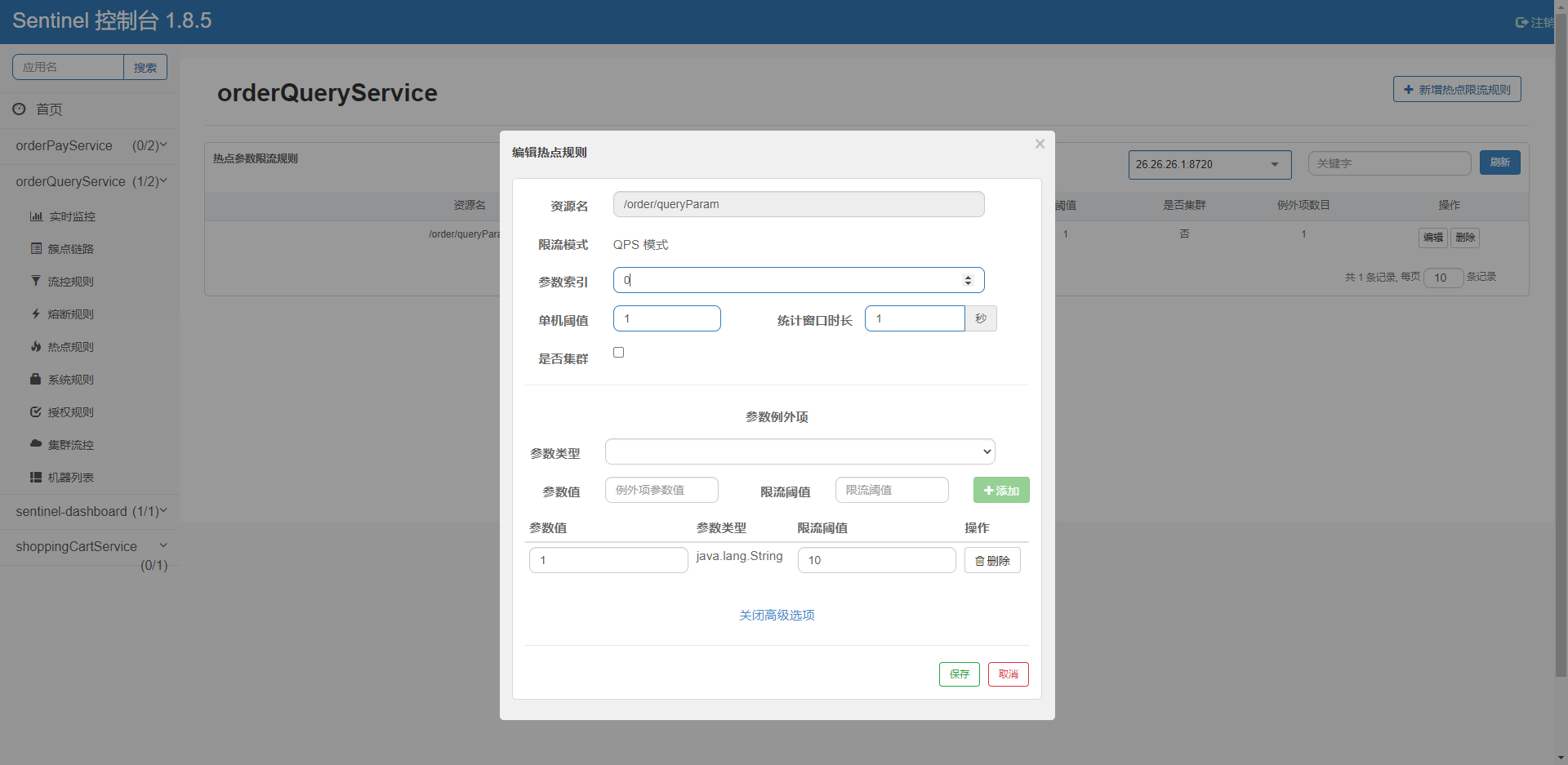Click the green 保存 button

click(x=959, y=674)
